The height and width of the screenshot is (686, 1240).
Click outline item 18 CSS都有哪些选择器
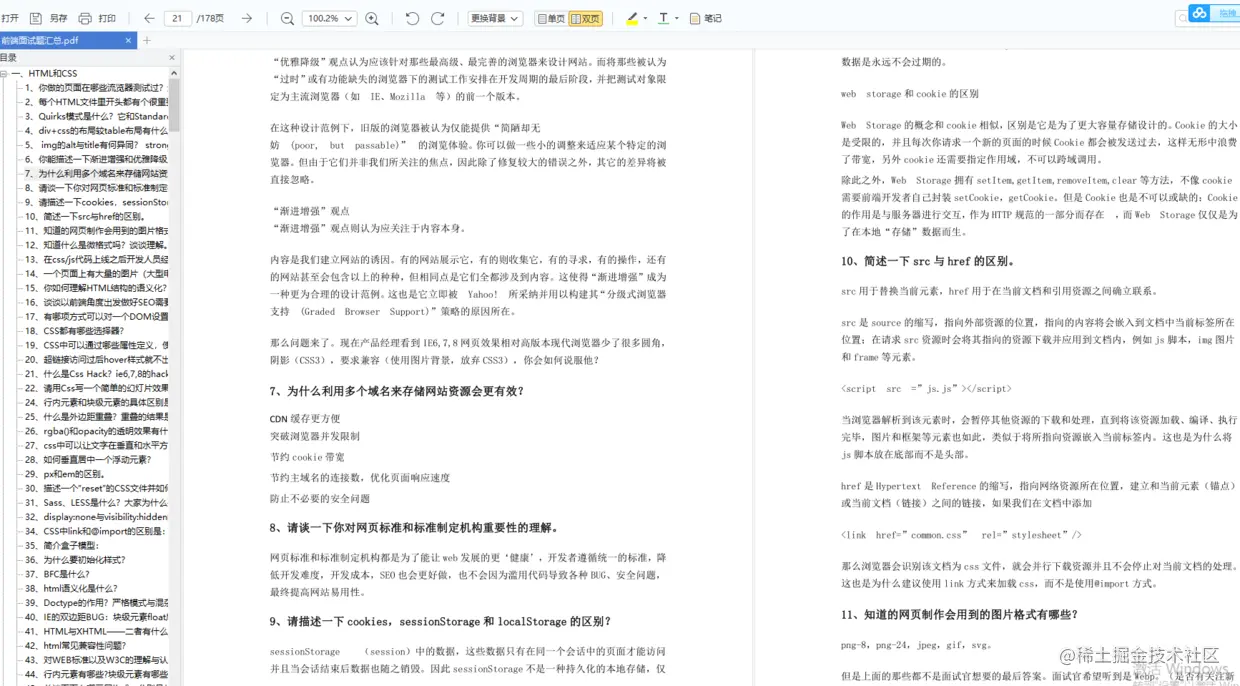(75, 331)
